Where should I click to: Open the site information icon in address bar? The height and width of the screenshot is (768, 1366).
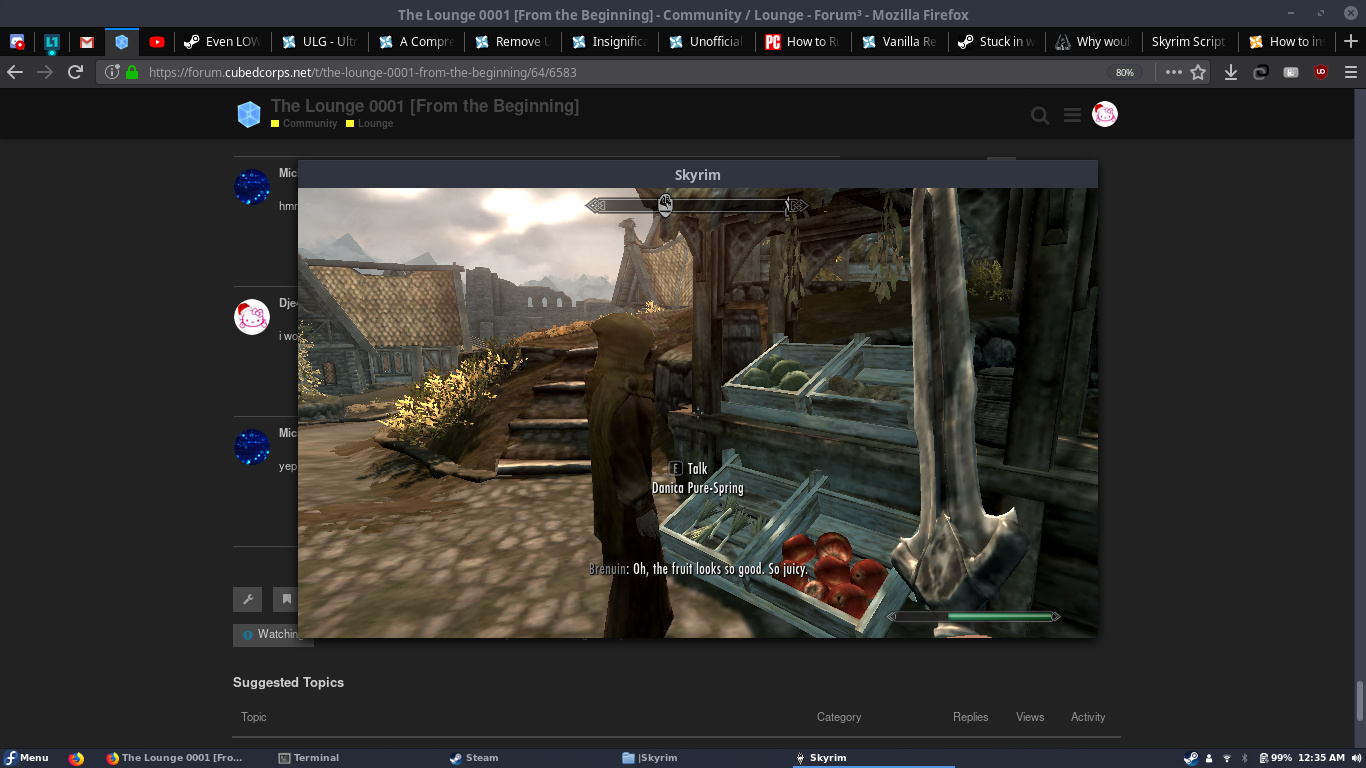click(111, 72)
